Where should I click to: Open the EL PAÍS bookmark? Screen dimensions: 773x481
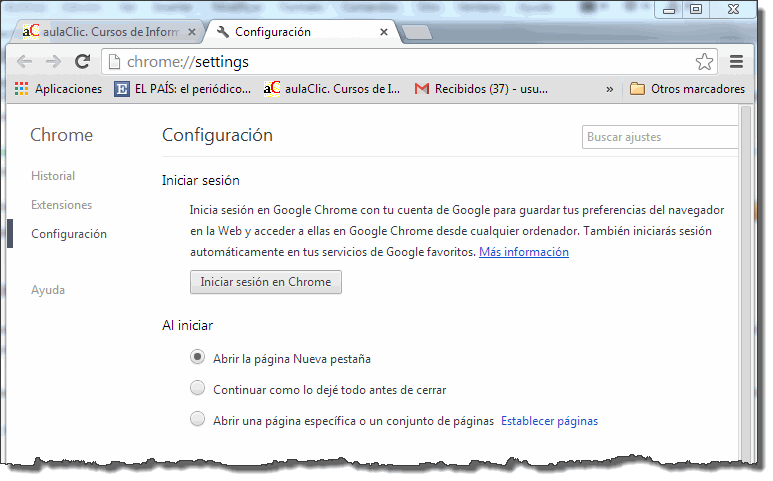[183, 89]
